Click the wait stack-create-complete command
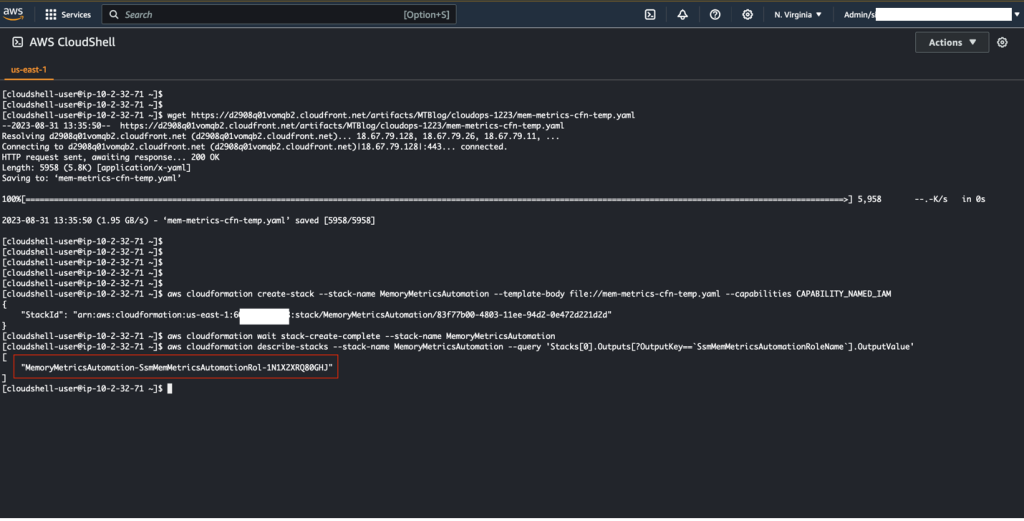Screen dimensions: 1024x521 [279, 336]
